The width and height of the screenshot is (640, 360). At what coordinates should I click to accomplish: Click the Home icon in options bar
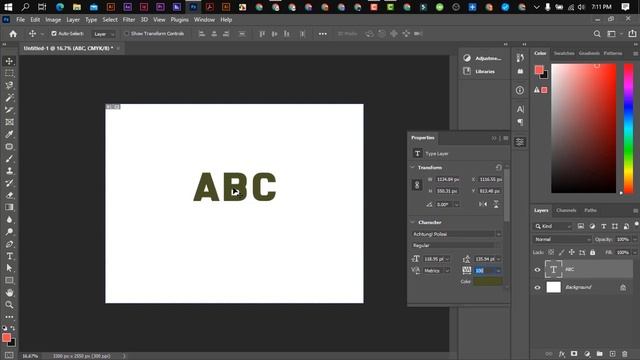pyautogui.click(x=13, y=34)
